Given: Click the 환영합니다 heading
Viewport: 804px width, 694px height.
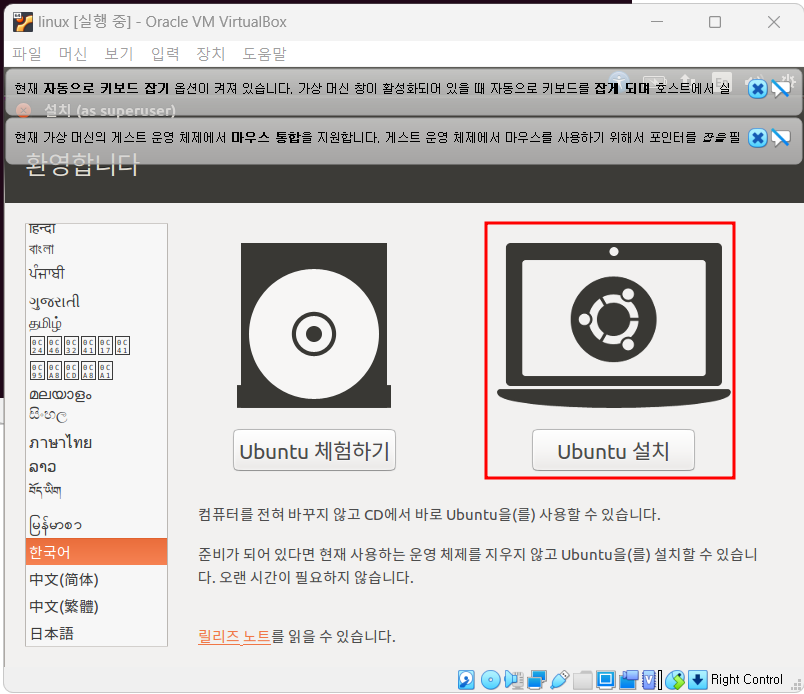Looking at the screenshot, I should 82,165.
